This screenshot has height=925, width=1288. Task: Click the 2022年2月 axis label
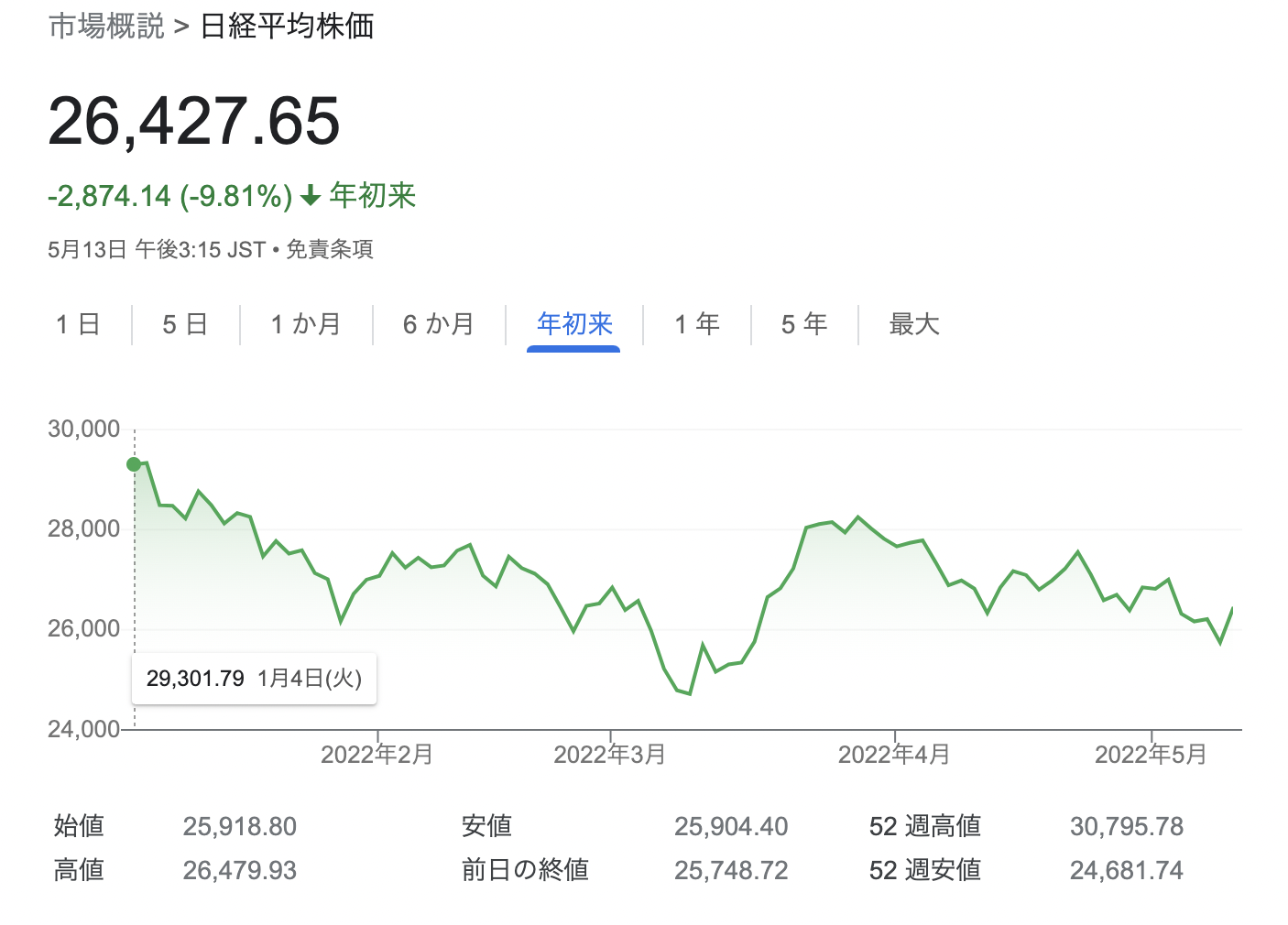coord(377,755)
